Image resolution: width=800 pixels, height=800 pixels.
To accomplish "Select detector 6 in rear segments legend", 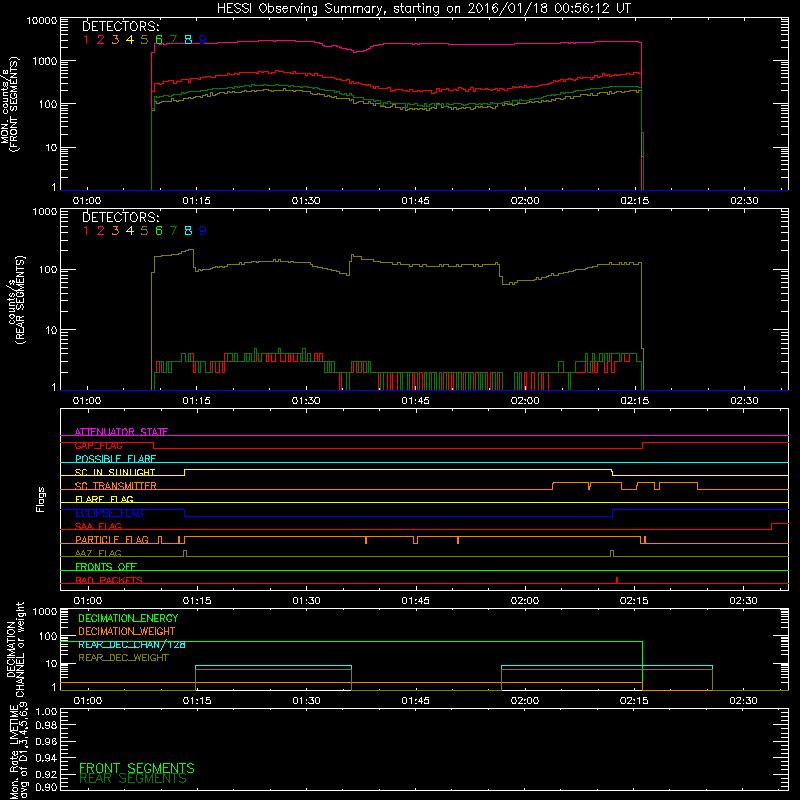I will coord(159,231).
